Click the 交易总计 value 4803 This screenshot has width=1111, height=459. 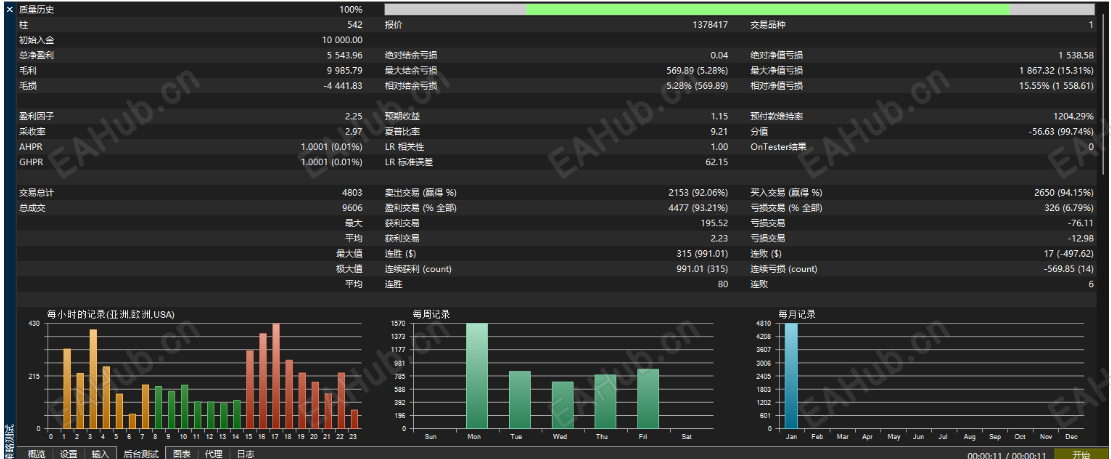tap(352, 193)
